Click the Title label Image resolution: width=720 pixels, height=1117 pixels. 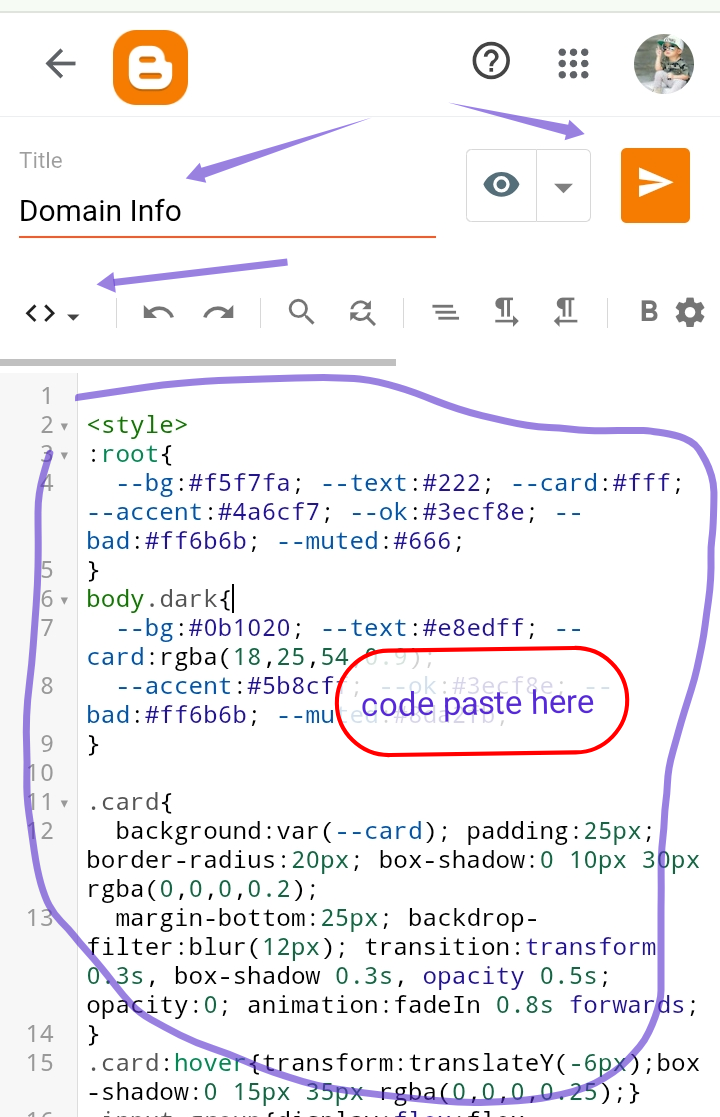point(41,161)
